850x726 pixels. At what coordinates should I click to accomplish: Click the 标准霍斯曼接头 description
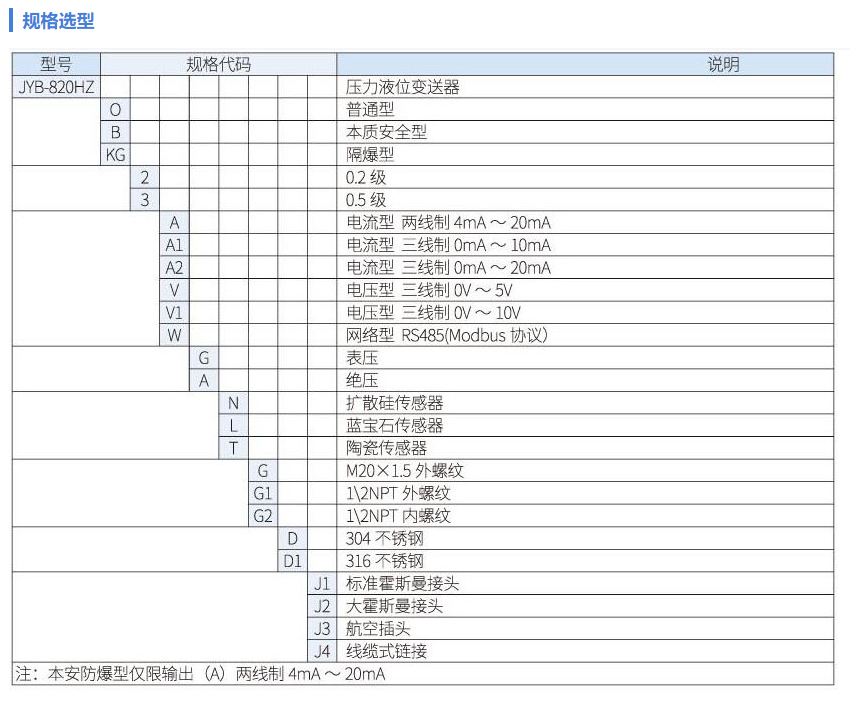pyautogui.click(x=403, y=583)
